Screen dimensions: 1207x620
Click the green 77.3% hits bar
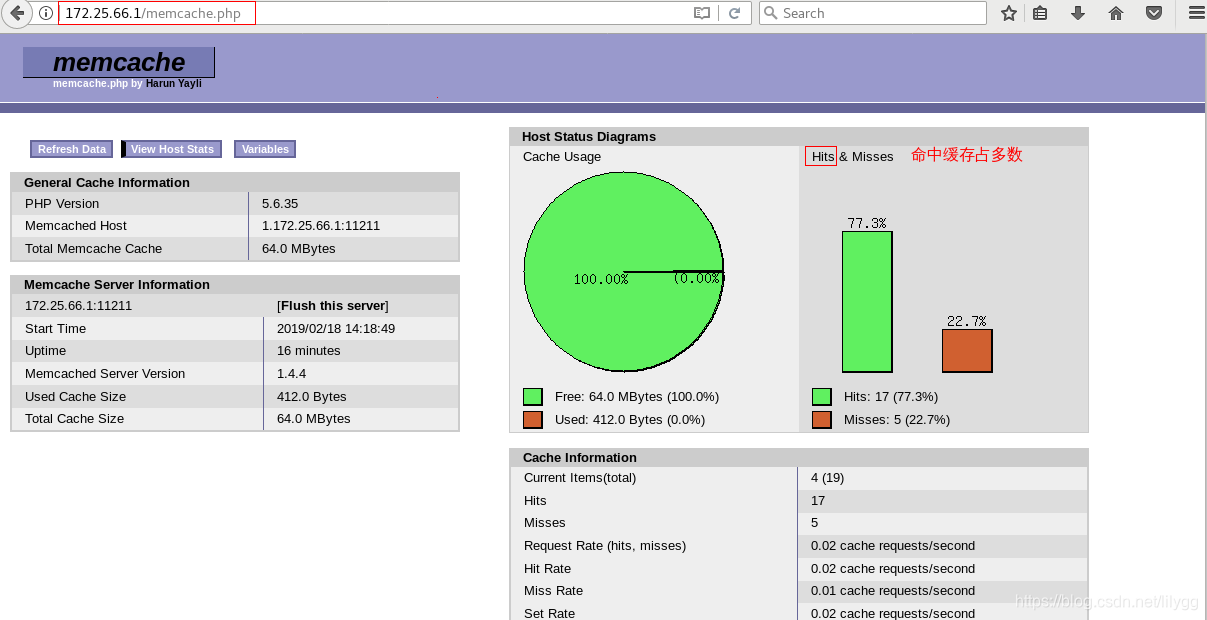click(867, 302)
